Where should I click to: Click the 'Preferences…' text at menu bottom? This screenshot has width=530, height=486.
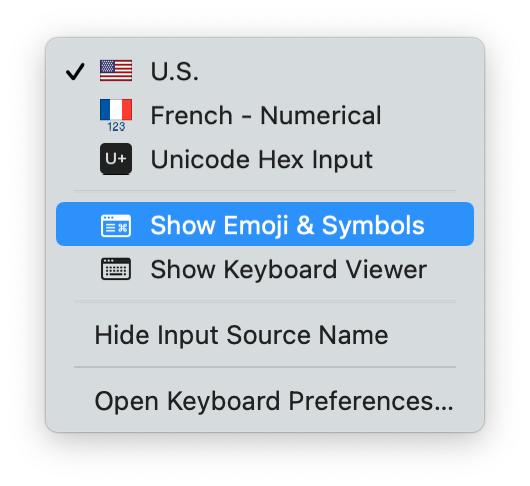tap(371, 401)
